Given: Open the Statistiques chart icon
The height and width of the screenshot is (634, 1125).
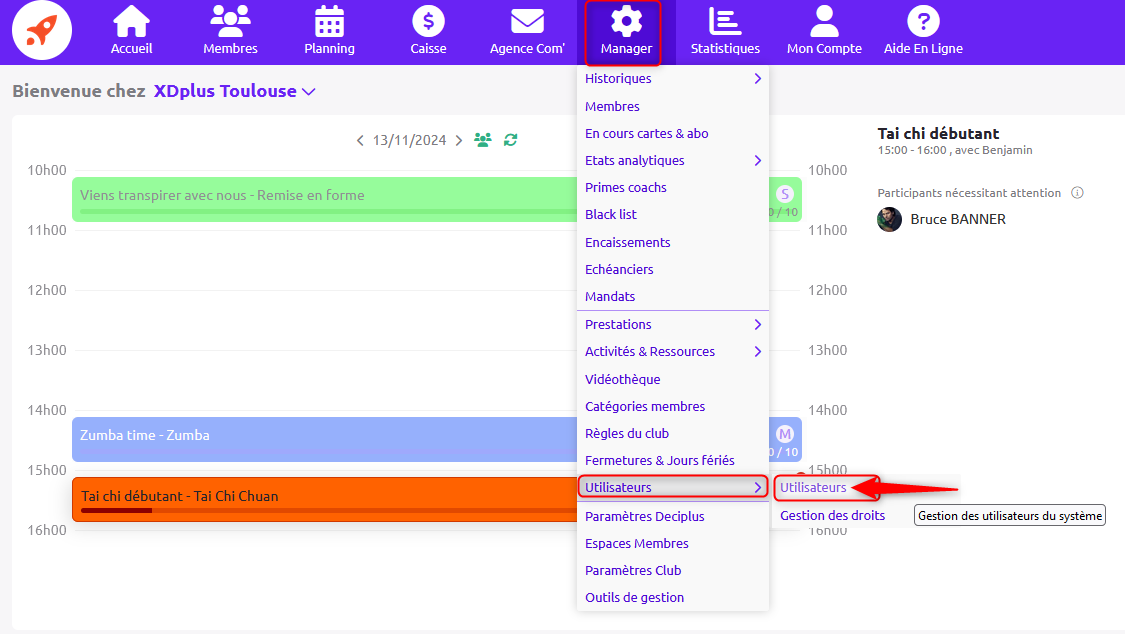Looking at the screenshot, I should tap(724, 22).
